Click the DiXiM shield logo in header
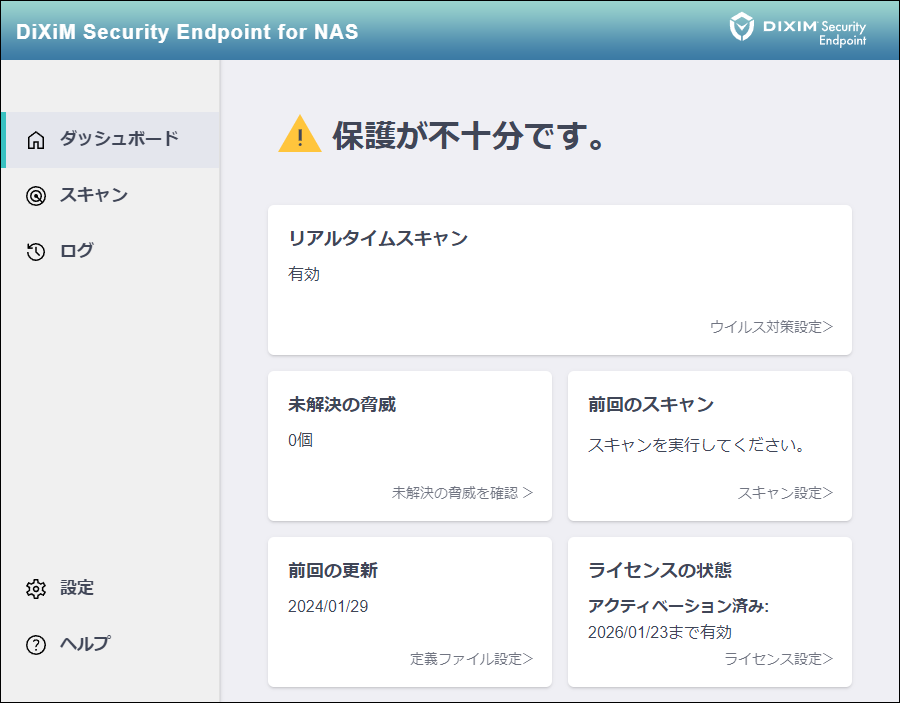The height and width of the screenshot is (703, 900). click(x=741, y=27)
